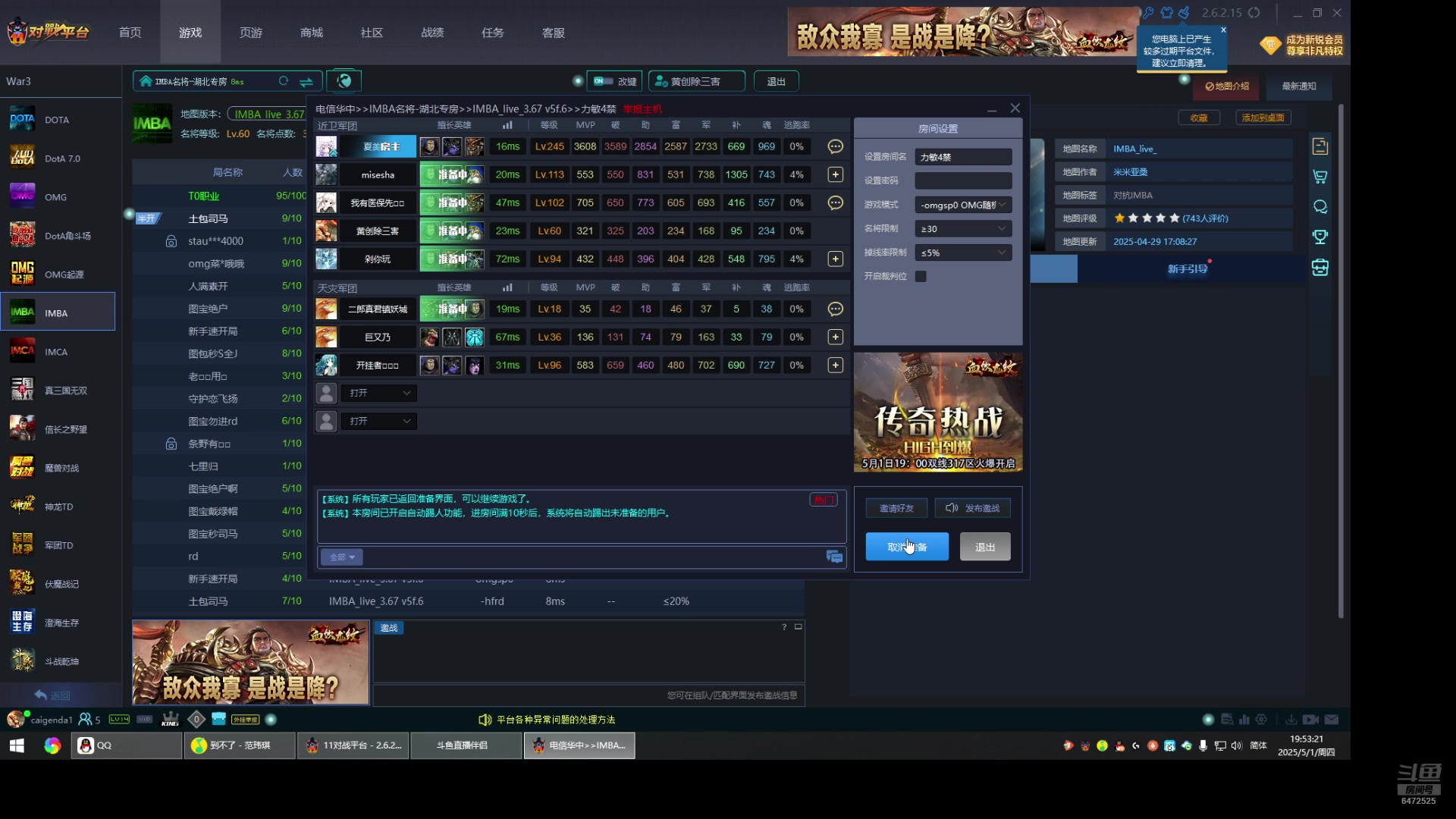Click the 邀请好友 button

pos(896,508)
